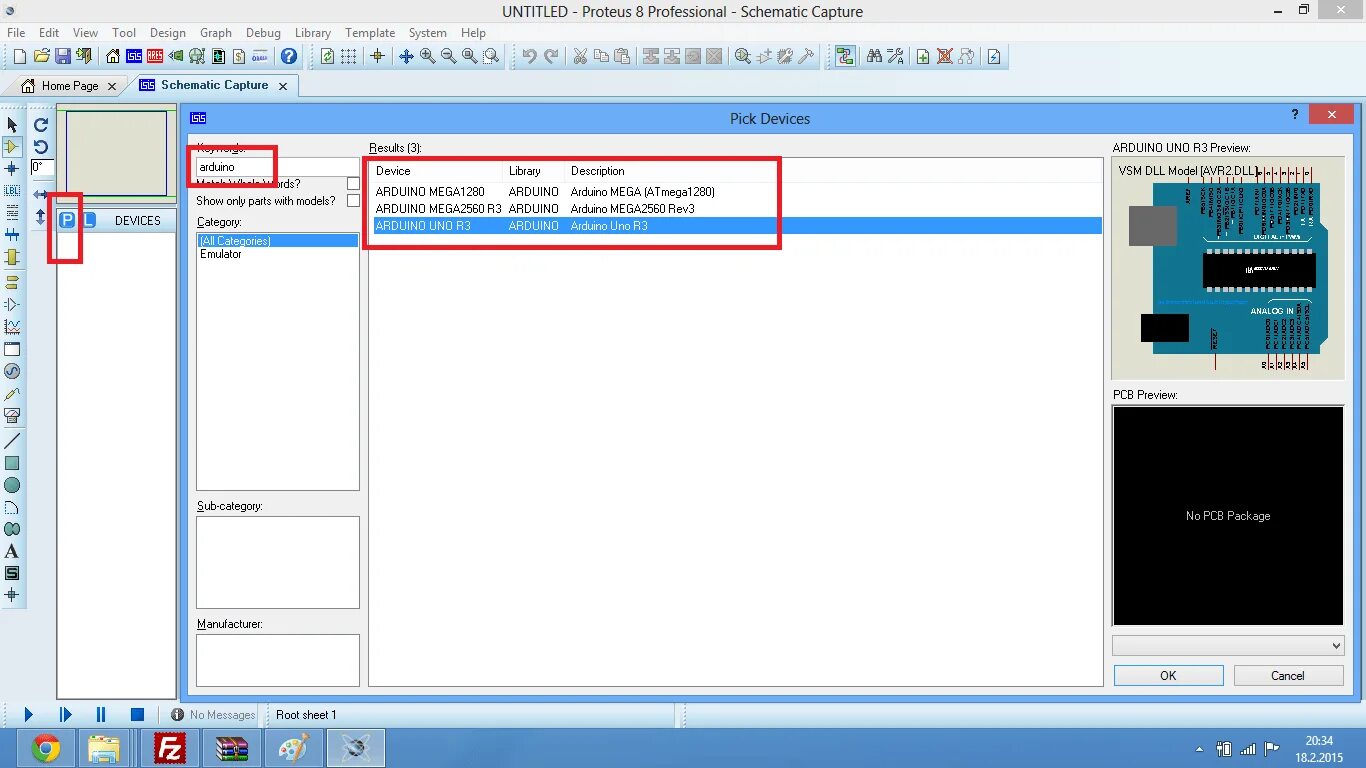Select the 2D Graphics Box tool
The width and height of the screenshot is (1366, 768).
(12, 463)
